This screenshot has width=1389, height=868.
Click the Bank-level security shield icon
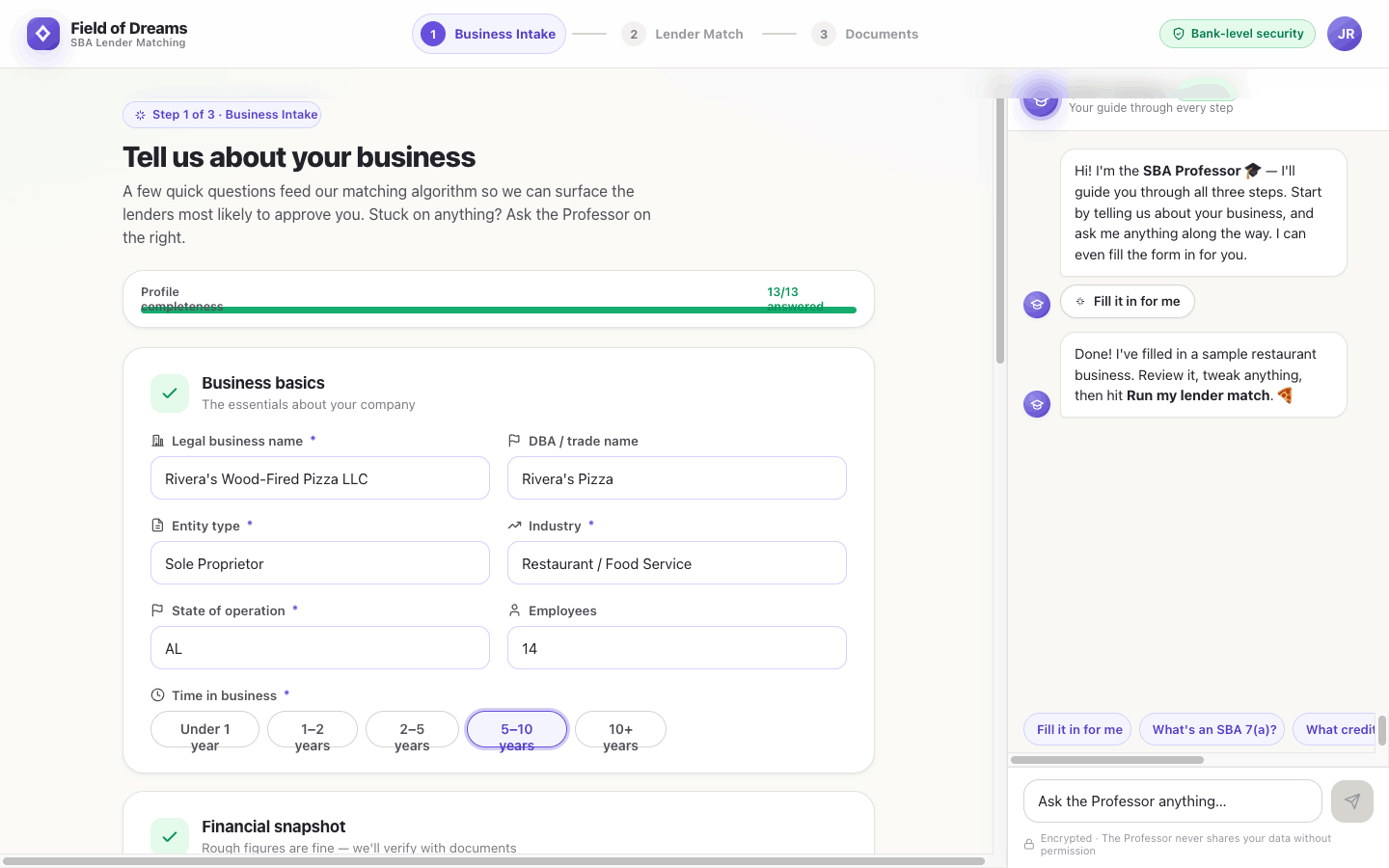[1178, 34]
